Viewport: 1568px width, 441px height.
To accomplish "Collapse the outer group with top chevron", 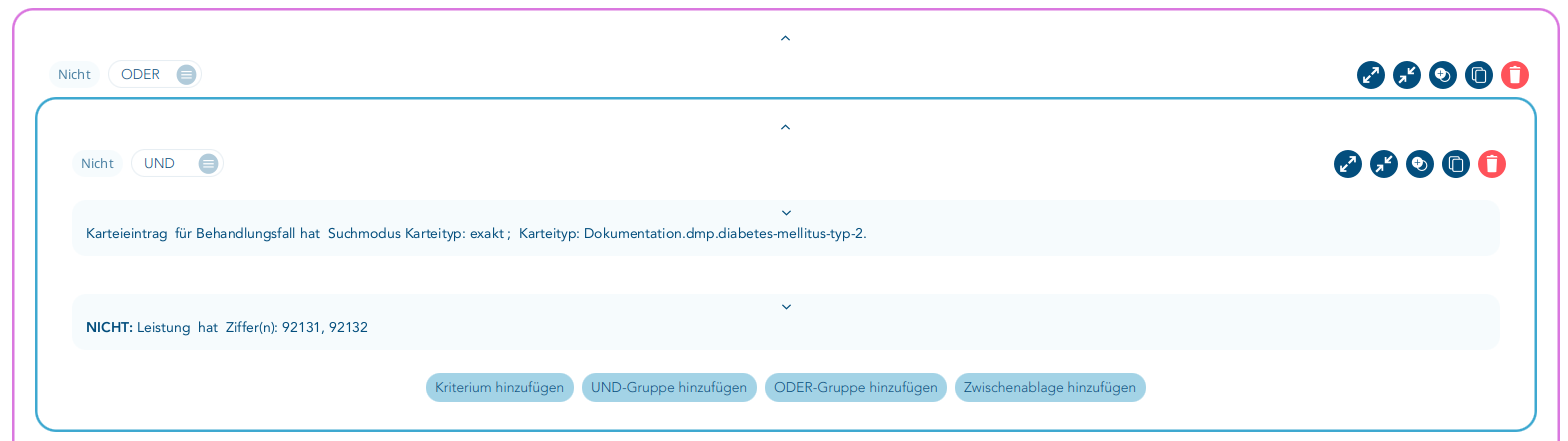I will tap(785, 38).
